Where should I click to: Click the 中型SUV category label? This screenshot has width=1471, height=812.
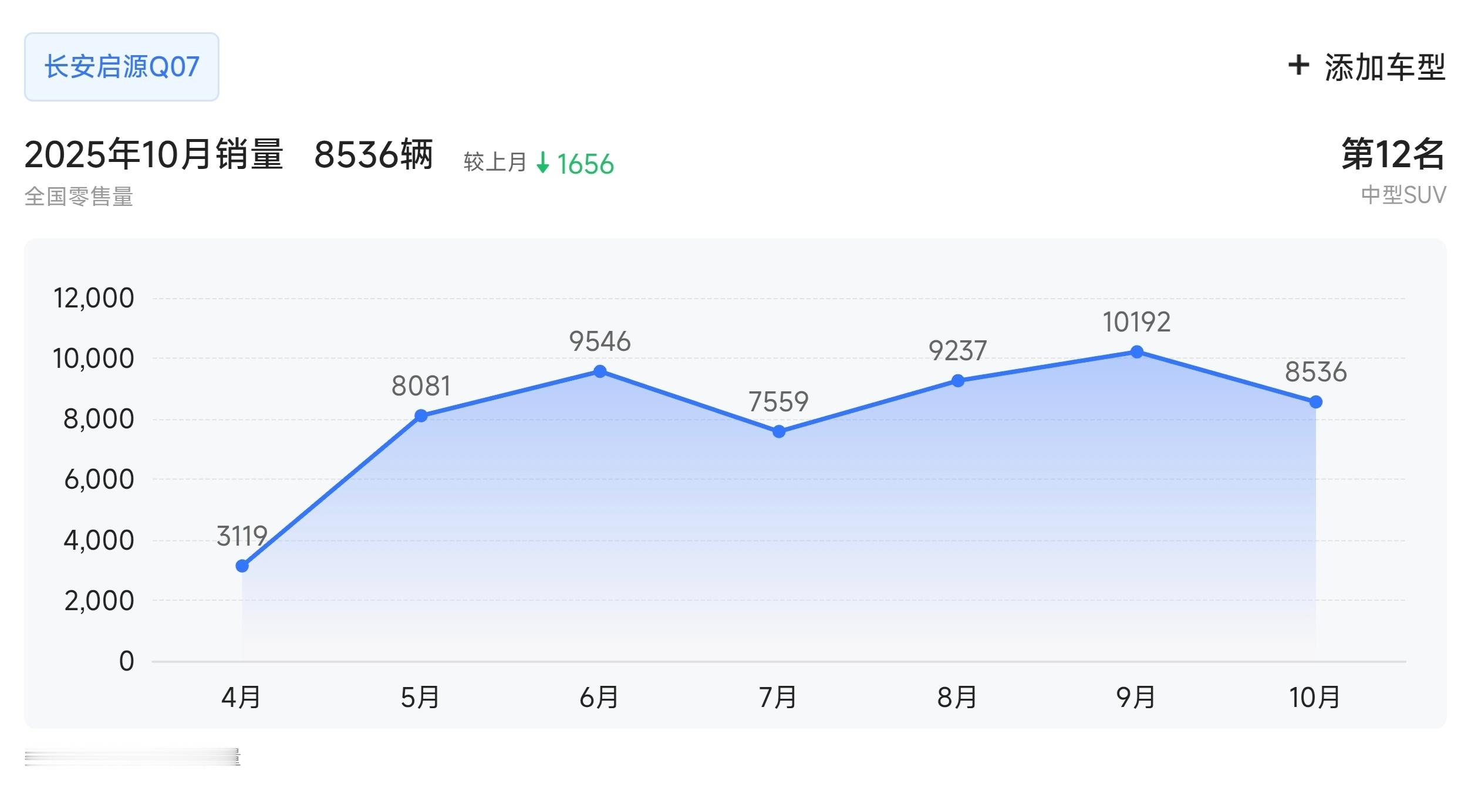(1403, 195)
